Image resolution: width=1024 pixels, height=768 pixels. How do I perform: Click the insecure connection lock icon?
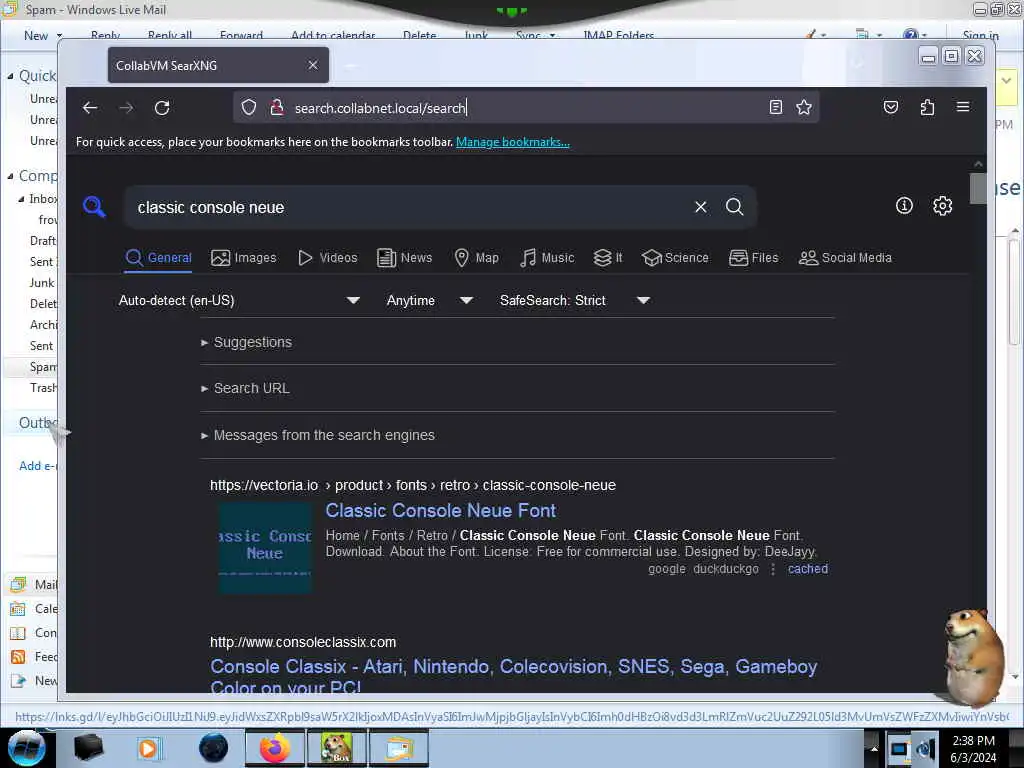click(277, 107)
